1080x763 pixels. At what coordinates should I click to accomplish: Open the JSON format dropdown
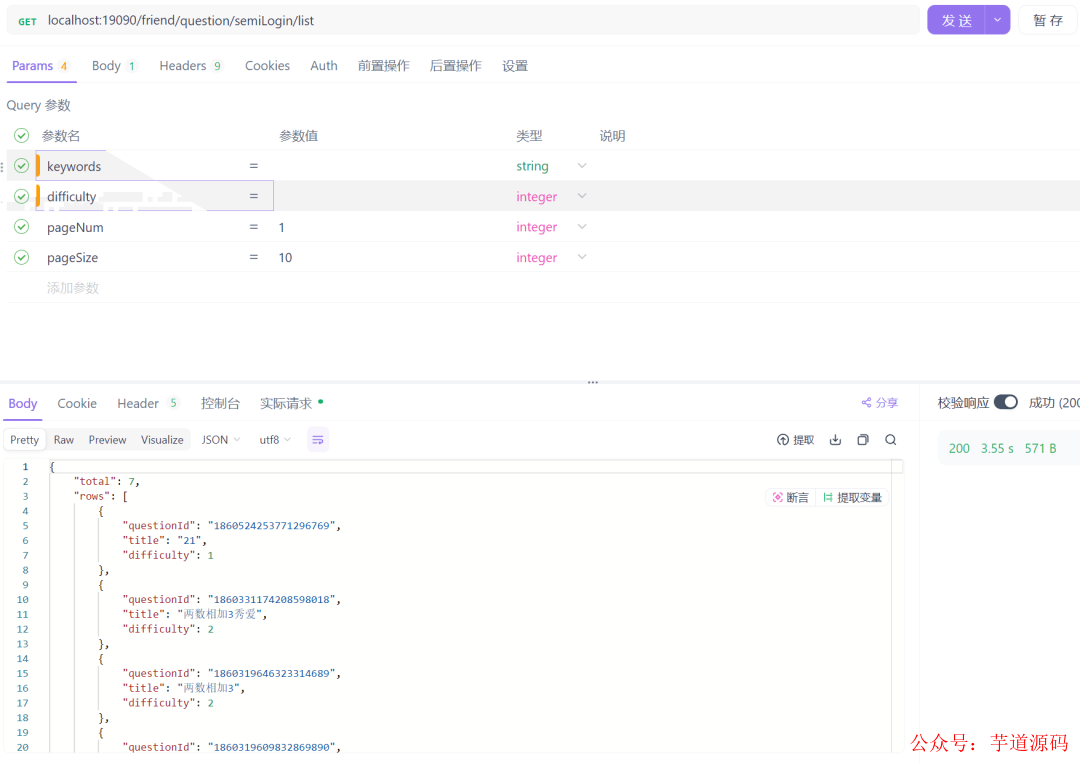tap(220, 440)
